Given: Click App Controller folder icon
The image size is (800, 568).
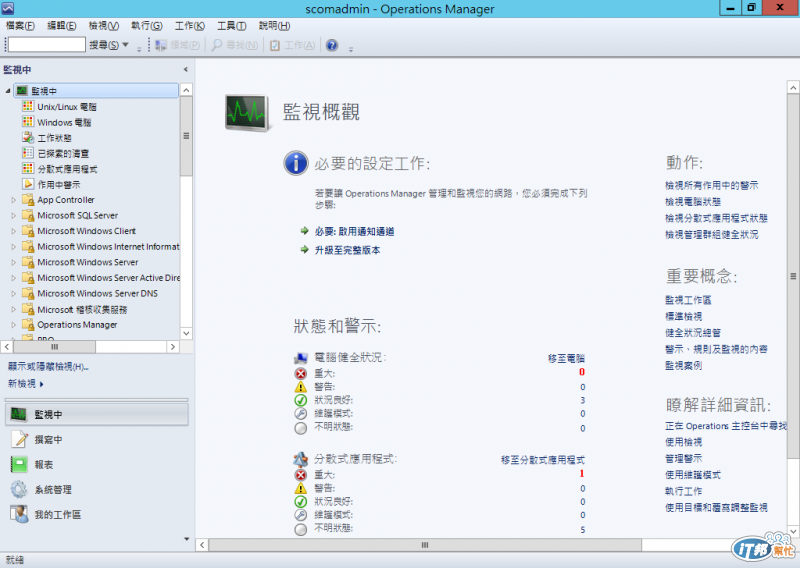Looking at the screenshot, I should point(28,200).
